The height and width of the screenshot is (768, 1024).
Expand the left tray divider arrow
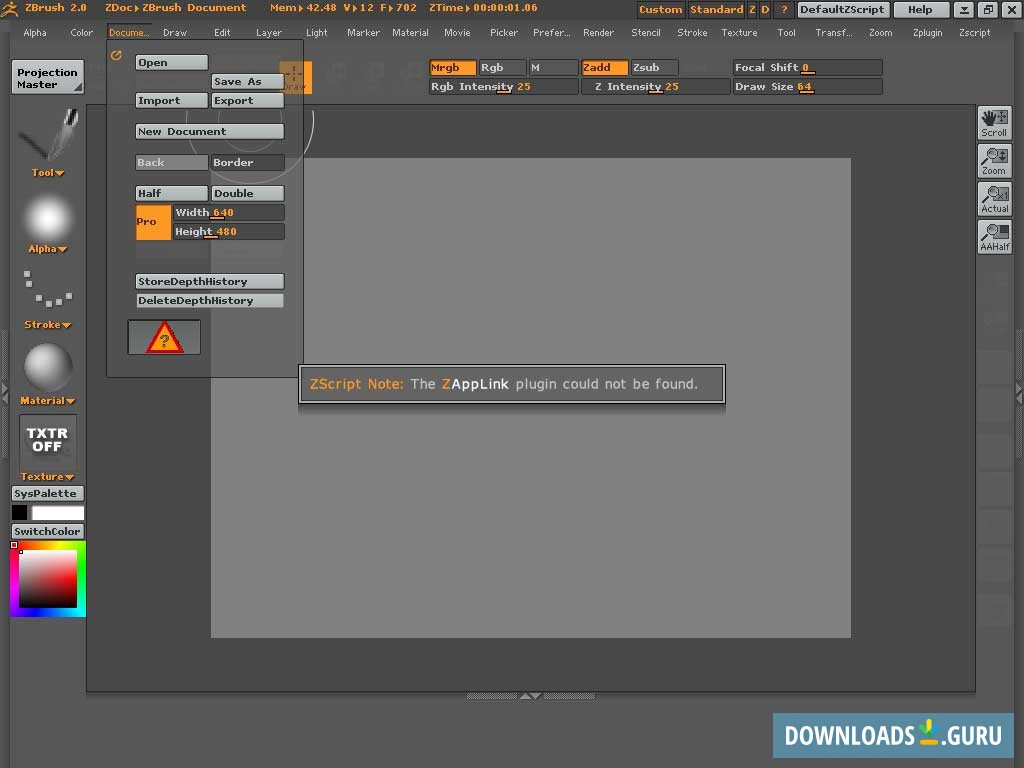tap(5, 392)
